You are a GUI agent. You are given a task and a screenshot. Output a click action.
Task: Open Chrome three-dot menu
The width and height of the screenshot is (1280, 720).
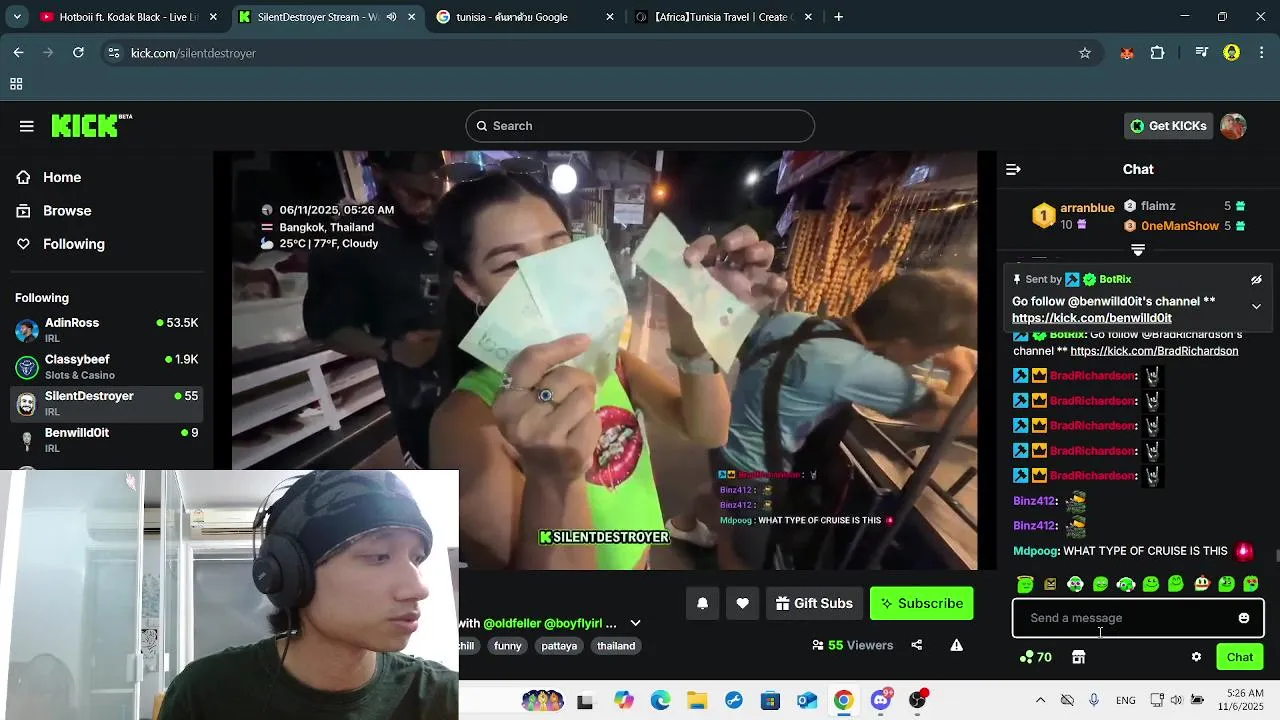click(x=1261, y=53)
